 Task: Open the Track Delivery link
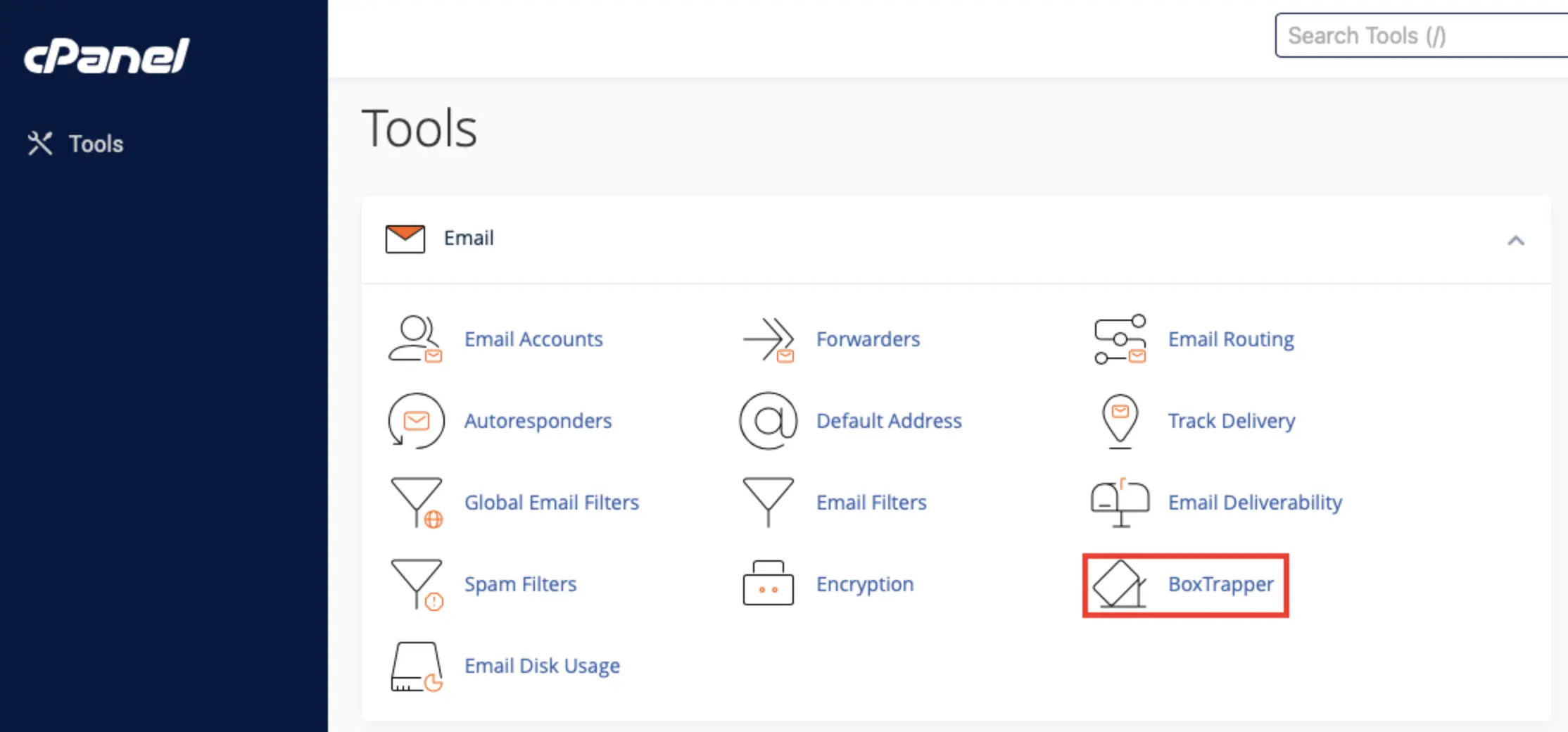pyautogui.click(x=1232, y=421)
